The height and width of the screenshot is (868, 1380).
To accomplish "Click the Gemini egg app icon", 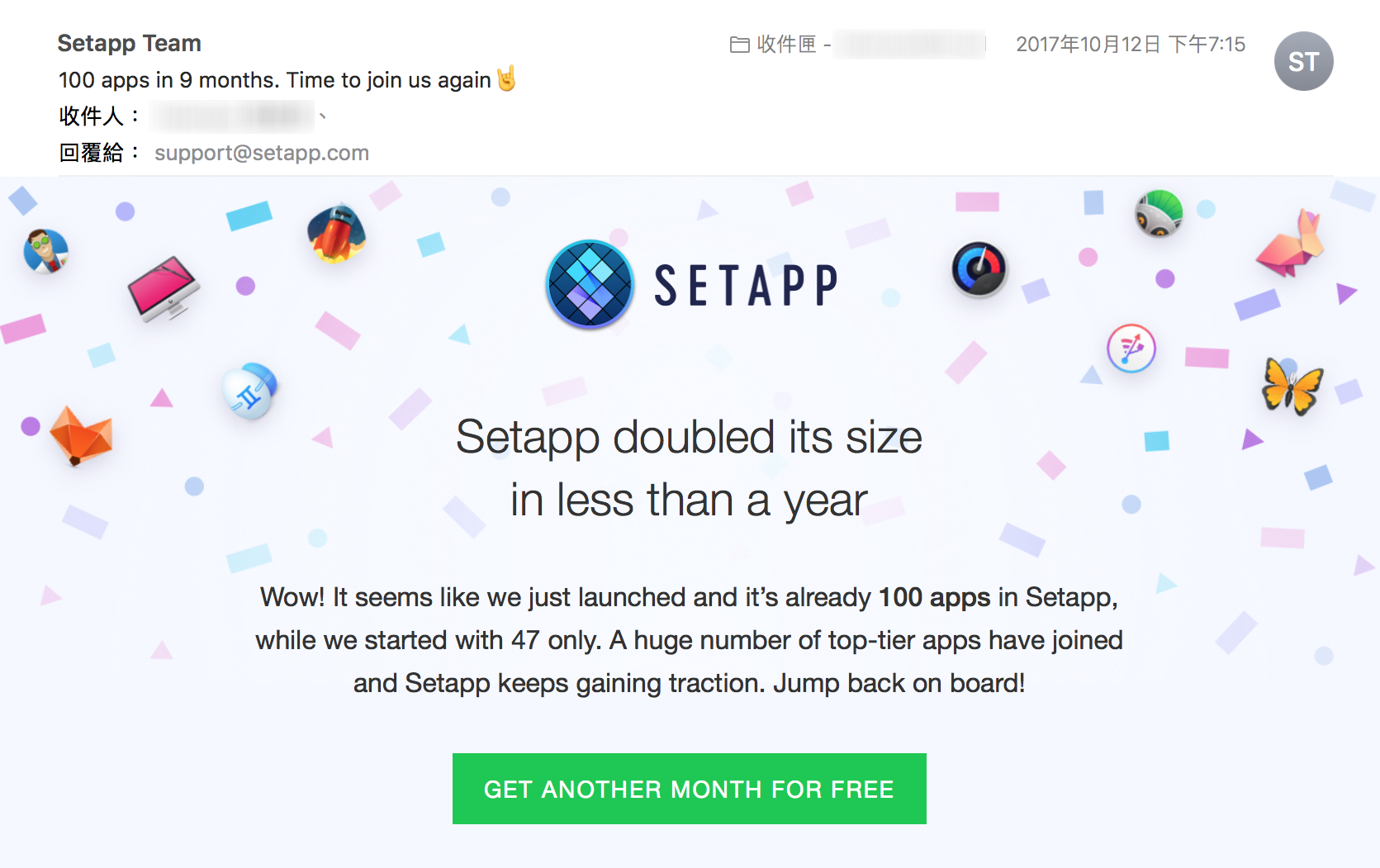I will coord(250,391).
